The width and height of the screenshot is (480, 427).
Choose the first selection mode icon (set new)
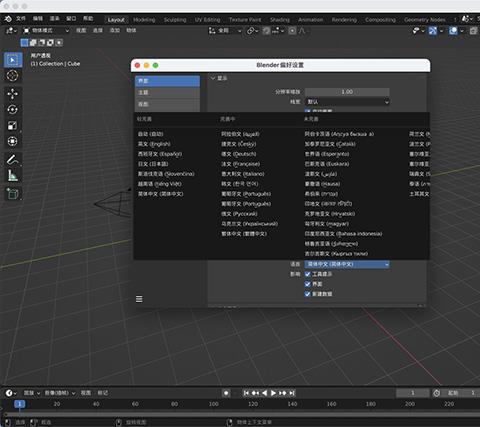click(x=24, y=43)
